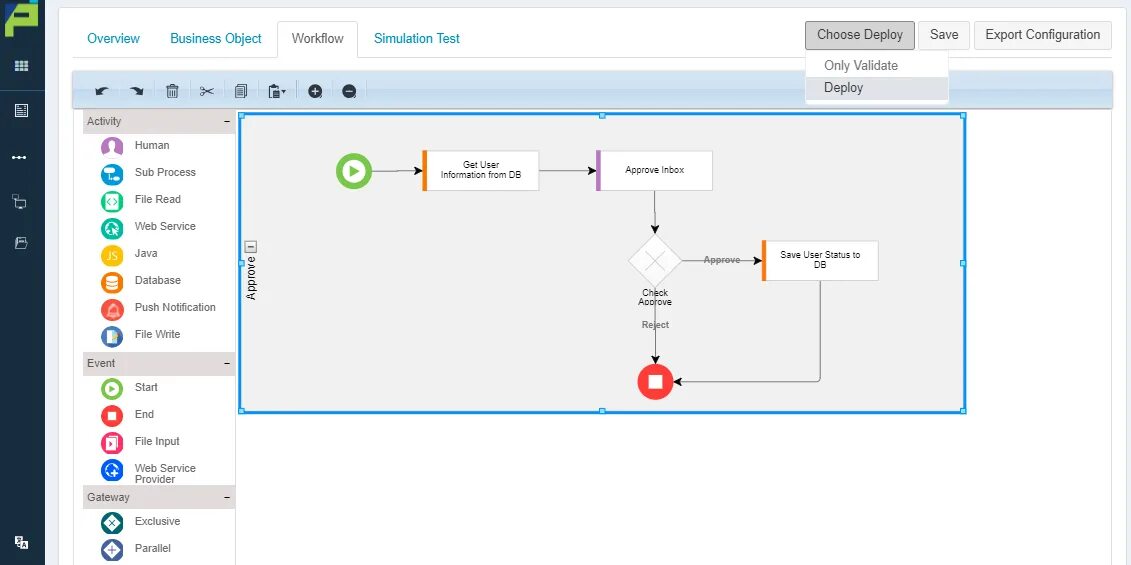Select the red End node on canvas

[655, 382]
